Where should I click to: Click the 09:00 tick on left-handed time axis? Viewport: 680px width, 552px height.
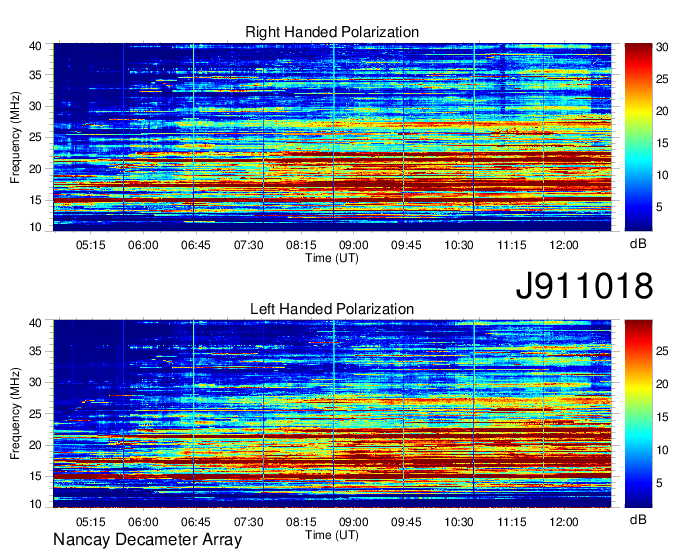[353, 522]
